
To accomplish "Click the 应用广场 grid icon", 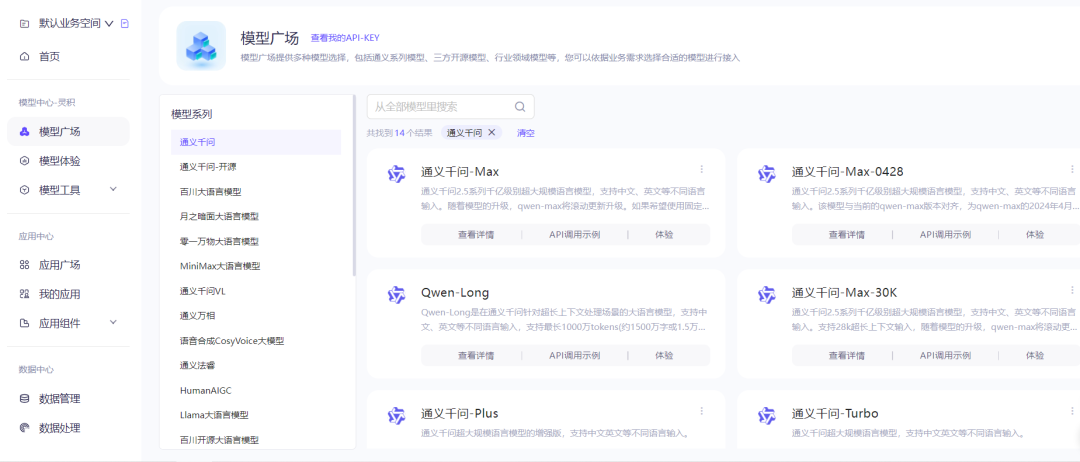I will (x=25, y=264).
